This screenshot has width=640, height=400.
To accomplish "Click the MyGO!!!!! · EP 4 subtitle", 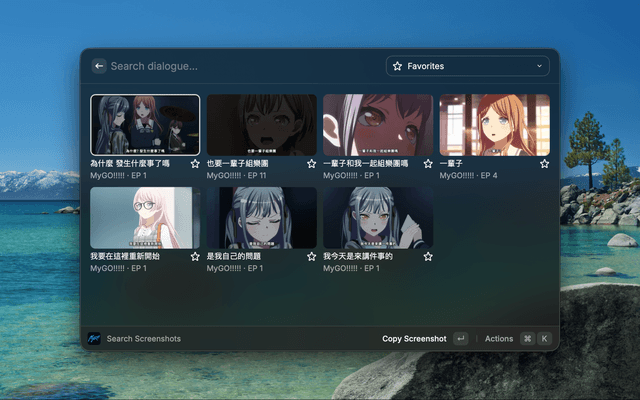I will [469, 176].
